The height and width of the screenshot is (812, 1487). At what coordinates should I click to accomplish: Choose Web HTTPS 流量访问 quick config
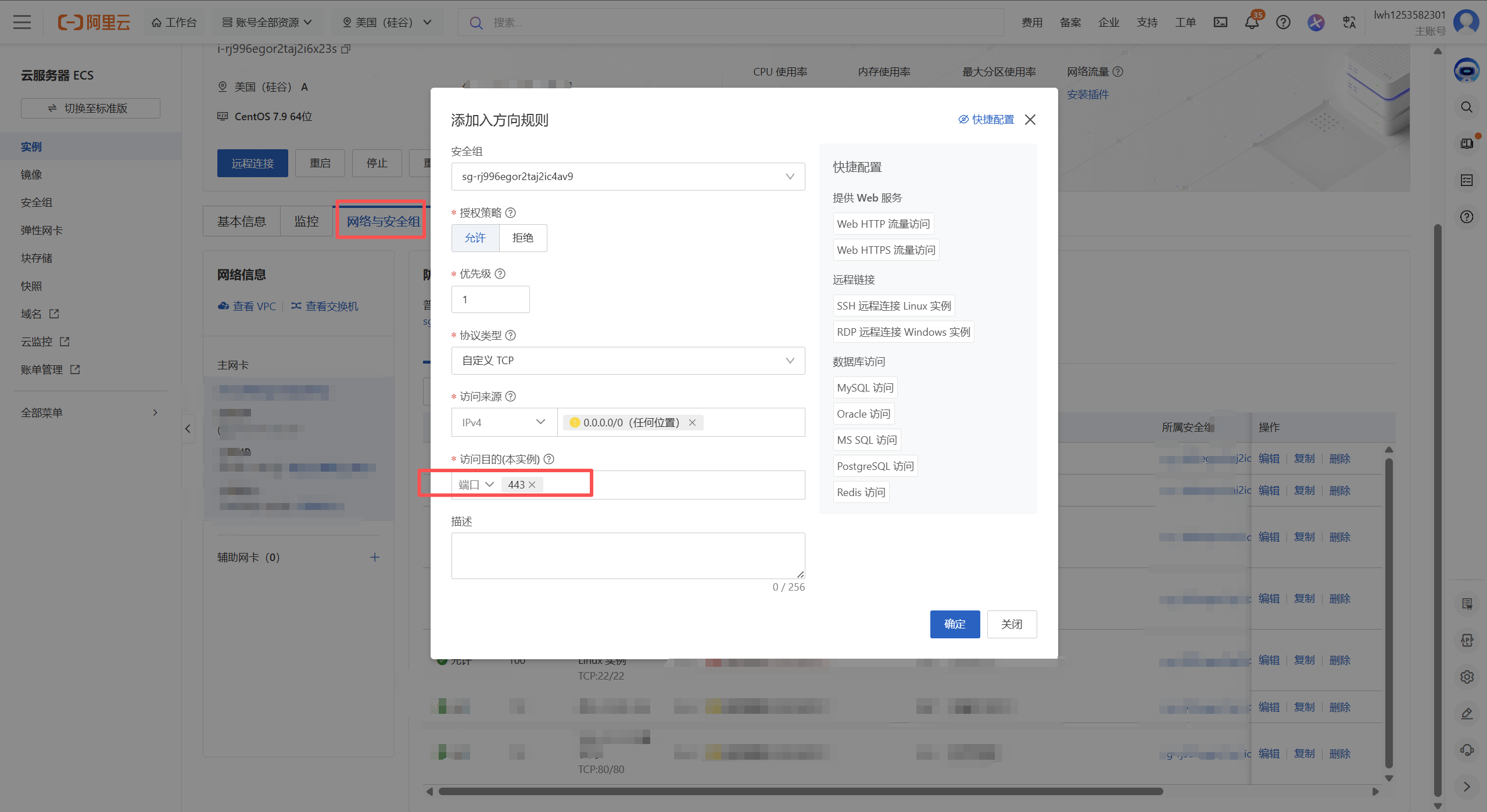[886, 250]
